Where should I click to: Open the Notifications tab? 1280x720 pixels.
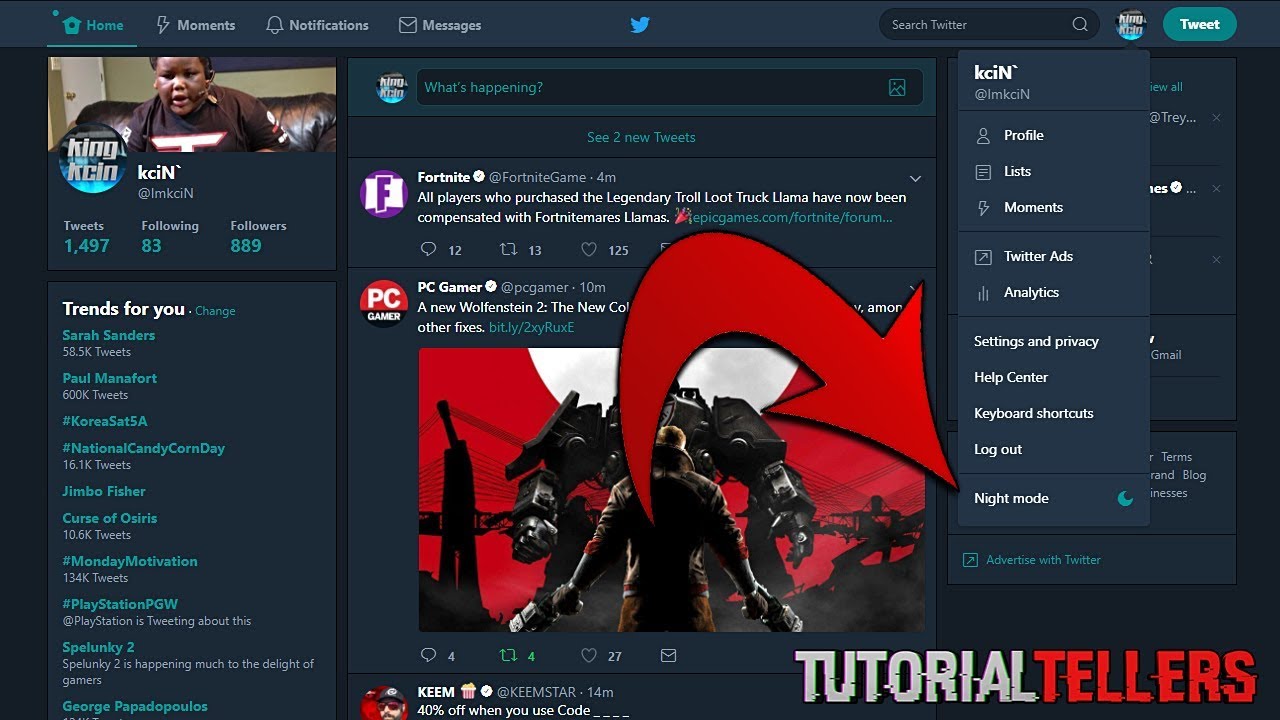click(x=317, y=25)
